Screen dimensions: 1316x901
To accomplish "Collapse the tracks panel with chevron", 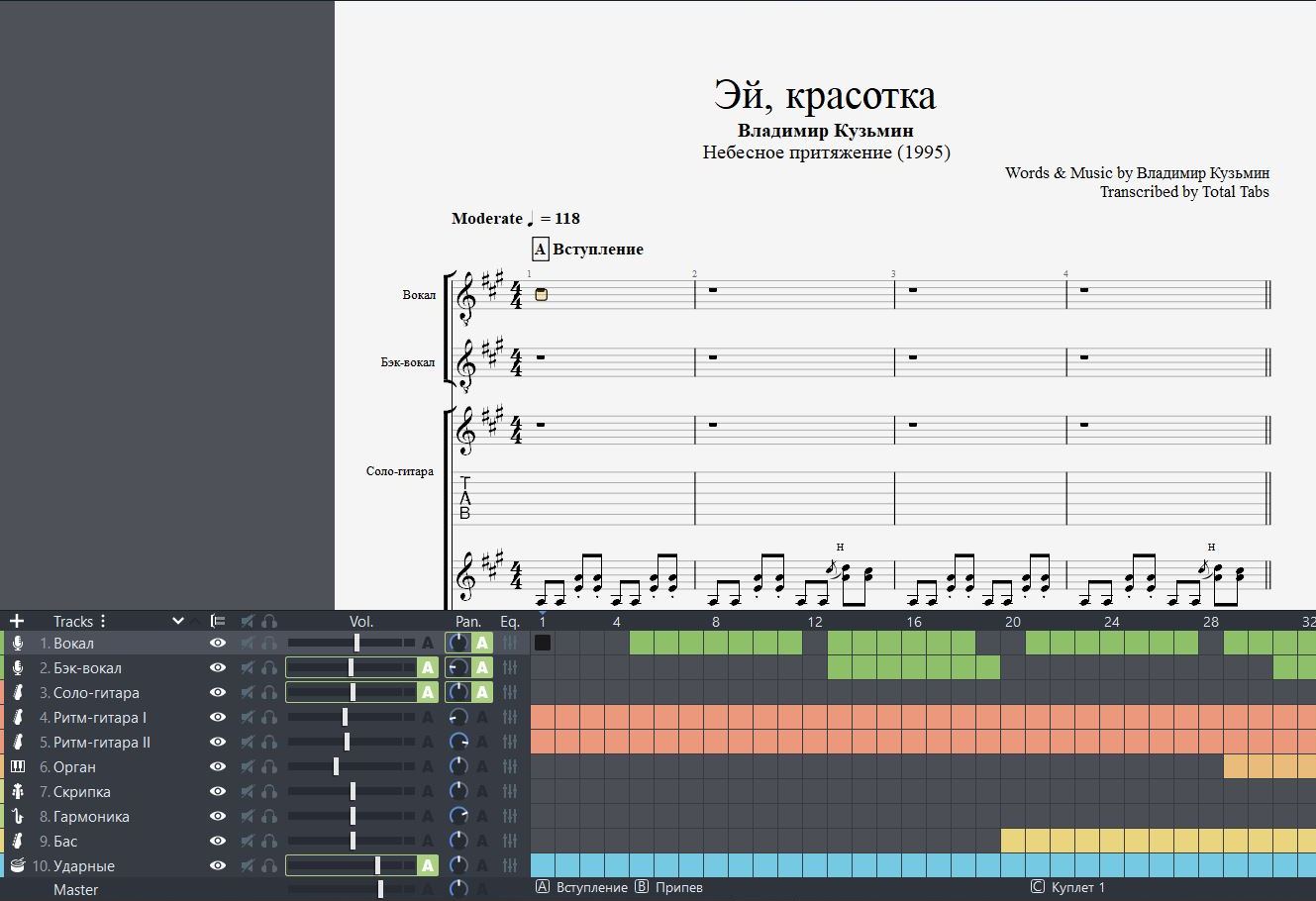I will pos(178,621).
